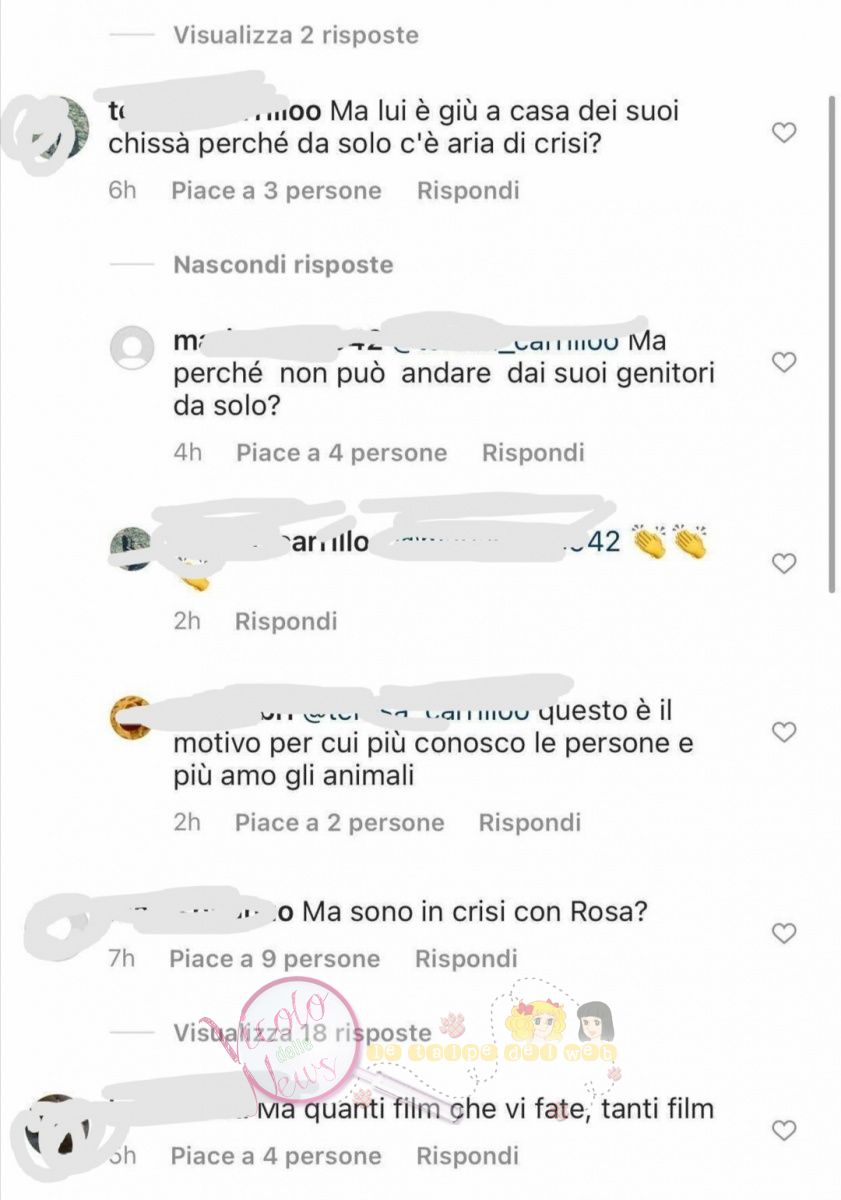Like the 'più amo gli animali' reply
The height and width of the screenshot is (1200, 841).
coord(785,732)
